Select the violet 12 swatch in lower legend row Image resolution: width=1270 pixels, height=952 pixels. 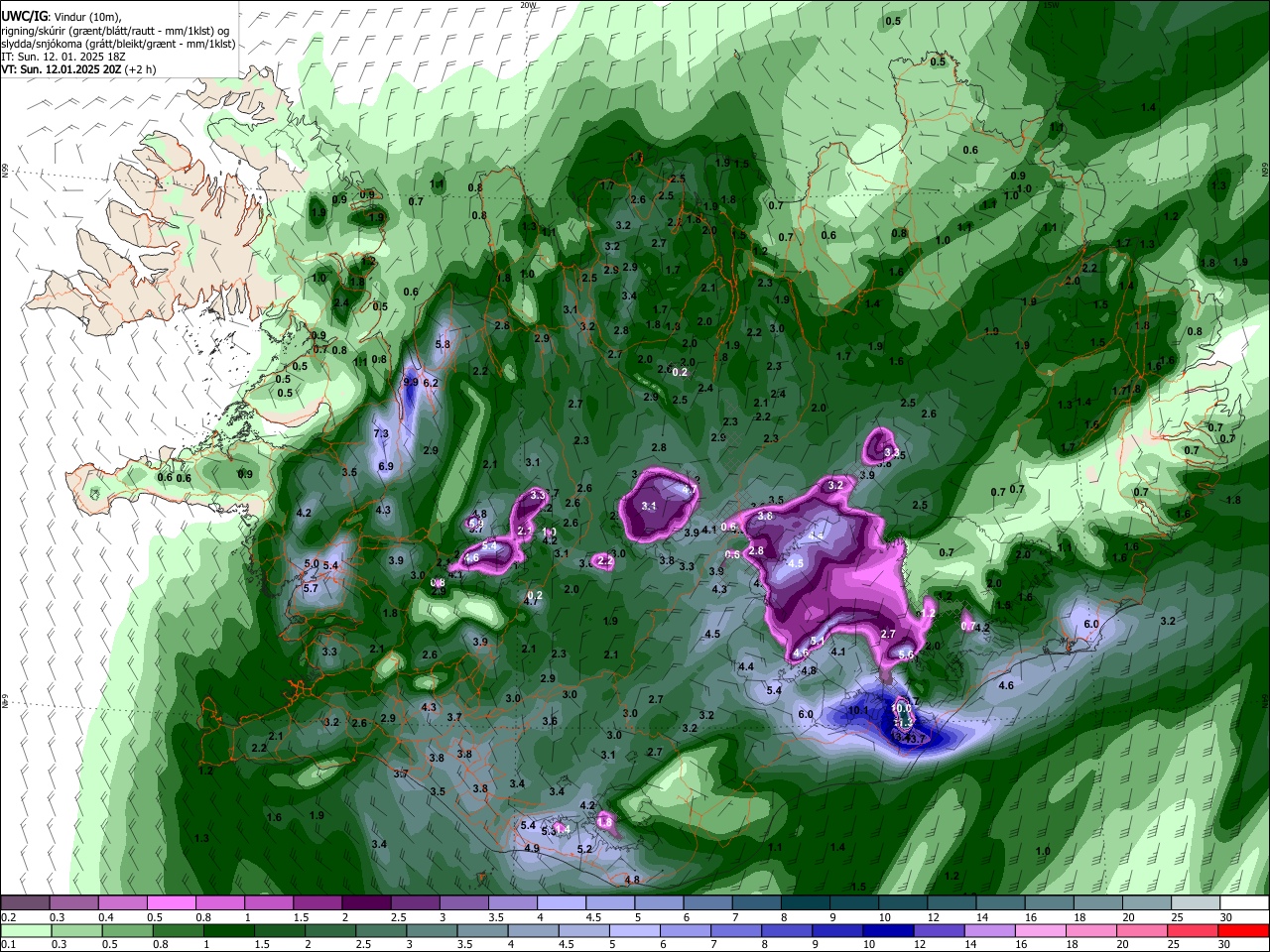click(x=939, y=930)
